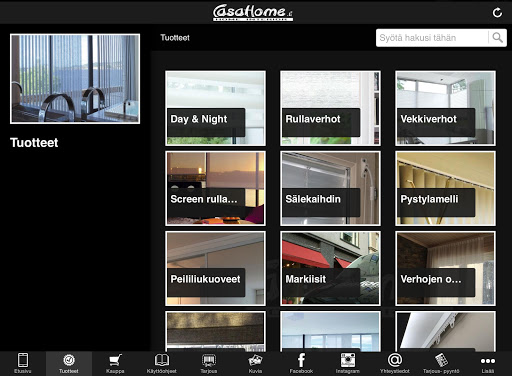Select the Vekkiverhot product tile
This screenshot has height=376, width=512.
445,108
